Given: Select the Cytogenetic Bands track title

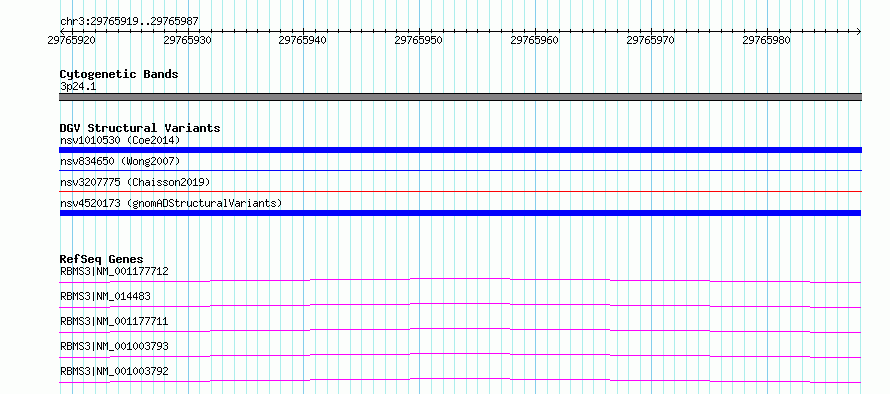Looking at the screenshot, I should [x=119, y=74].
